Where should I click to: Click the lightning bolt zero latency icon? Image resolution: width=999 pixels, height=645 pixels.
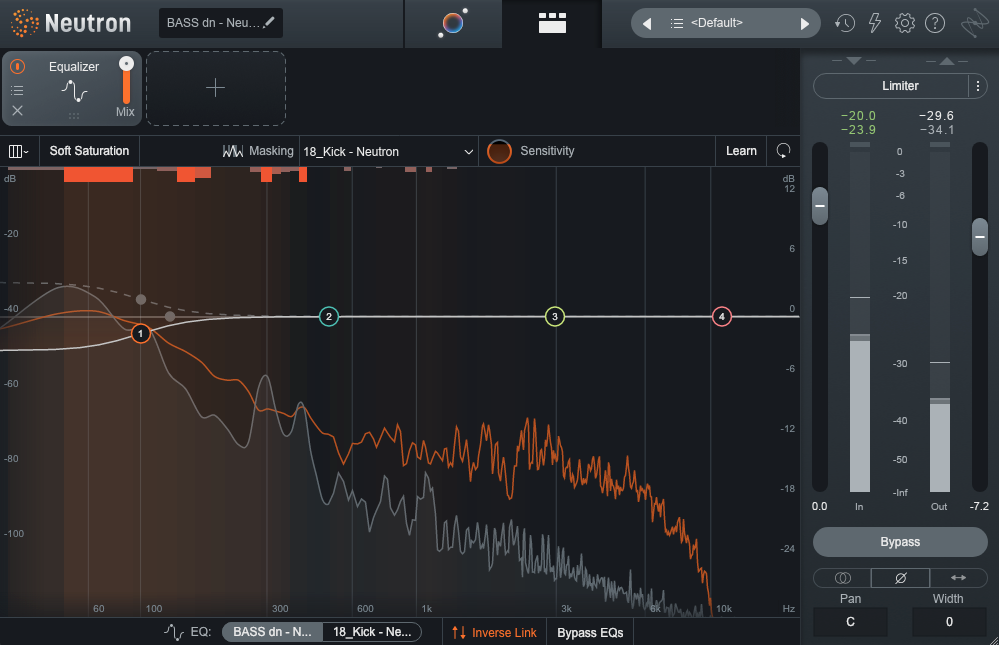pyautogui.click(x=875, y=23)
